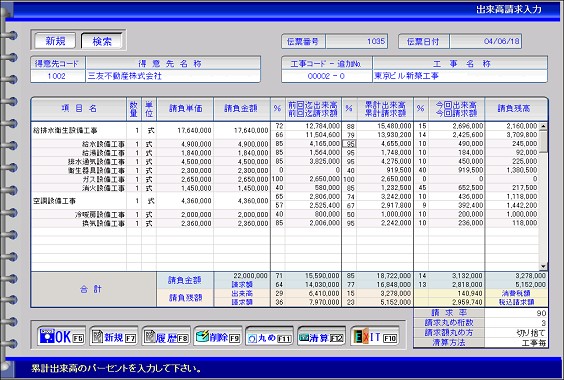Click the 工事コード field showing 00002 - 0

click(x=327, y=76)
